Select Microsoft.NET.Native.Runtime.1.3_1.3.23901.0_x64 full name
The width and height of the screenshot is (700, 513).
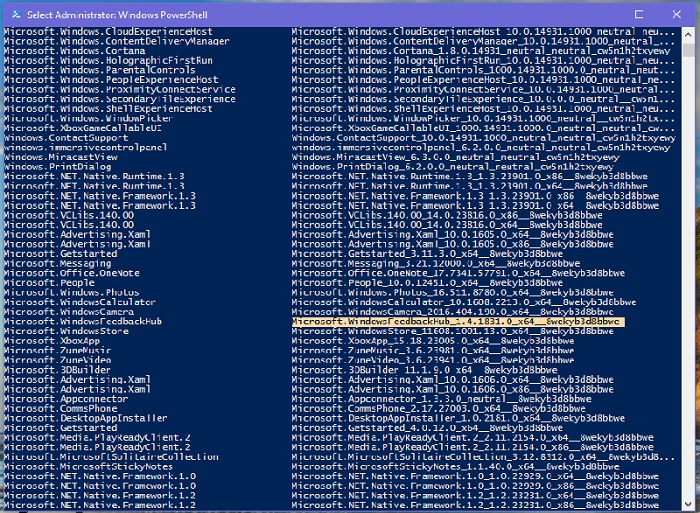pos(469,186)
